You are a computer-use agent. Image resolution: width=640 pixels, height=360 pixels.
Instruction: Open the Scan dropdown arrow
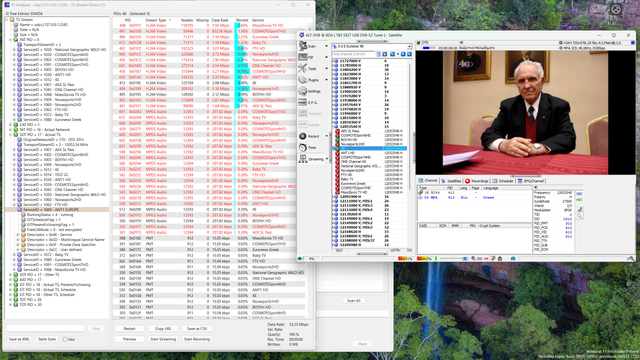[327, 46]
